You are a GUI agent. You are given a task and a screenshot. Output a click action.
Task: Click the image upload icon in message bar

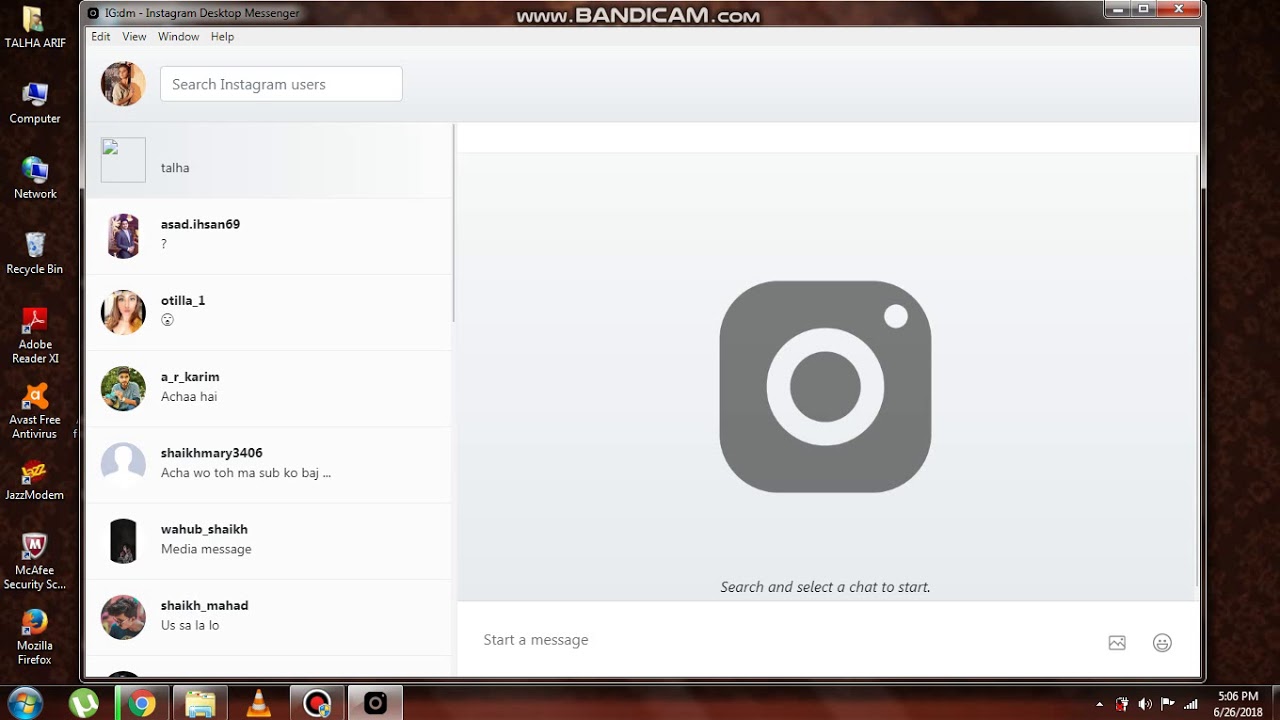coord(1117,643)
